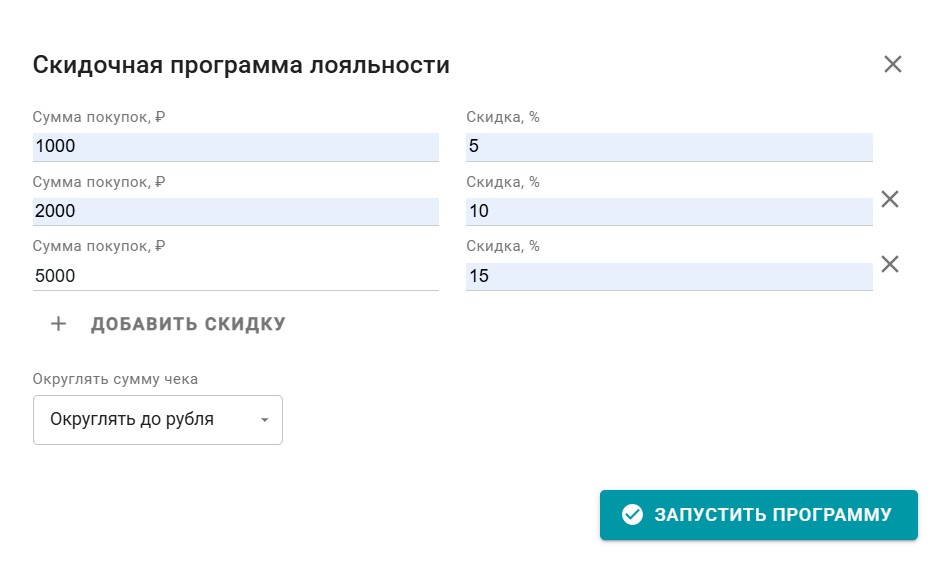Focus the purchase sum field with 1000
This screenshot has width=951, height=572.
[235, 147]
